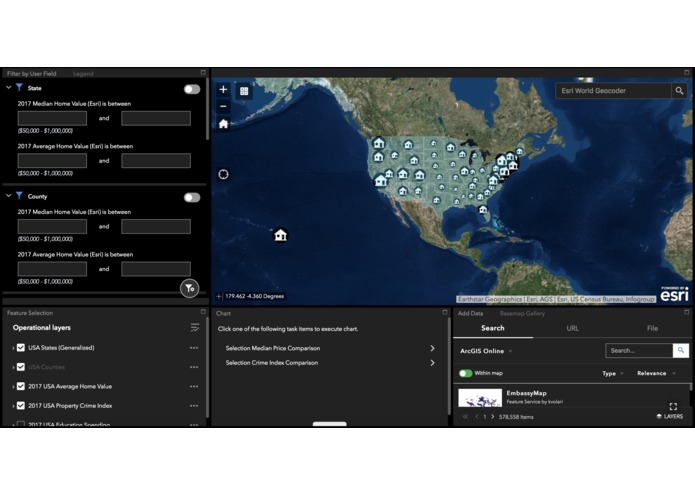Uncheck 2017 USA Property Crime Index layer
This screenshot has height=494, width=695.
pos(21,406)
